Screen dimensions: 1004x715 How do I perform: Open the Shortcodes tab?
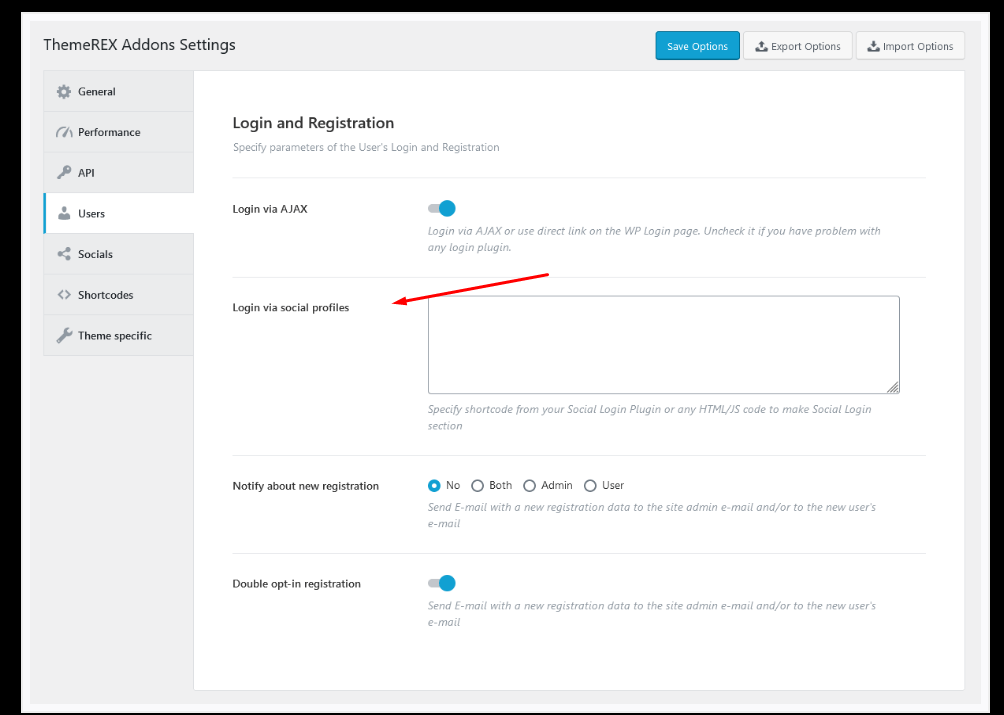click(118, 295)
